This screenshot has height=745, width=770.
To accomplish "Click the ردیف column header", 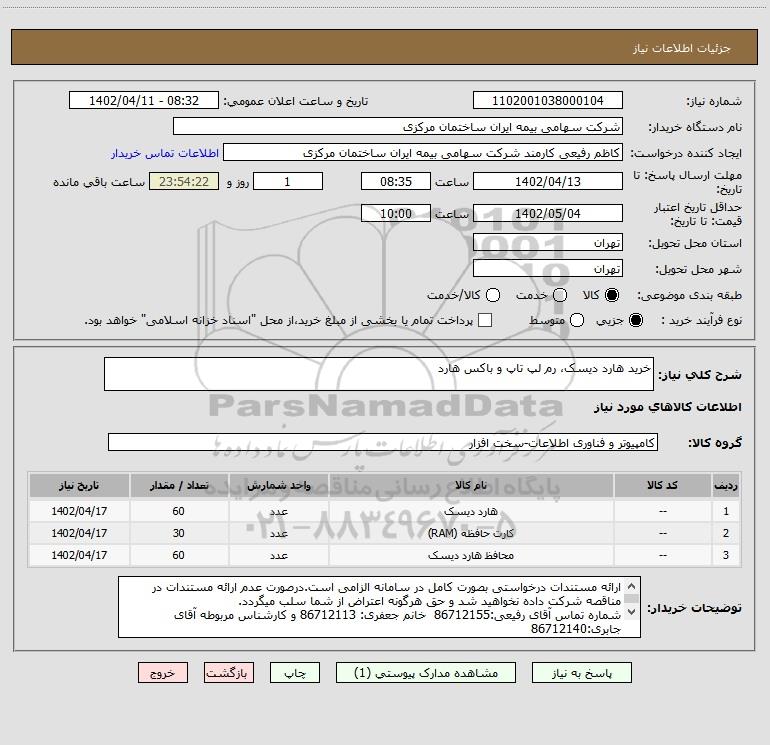I will 726,486.
